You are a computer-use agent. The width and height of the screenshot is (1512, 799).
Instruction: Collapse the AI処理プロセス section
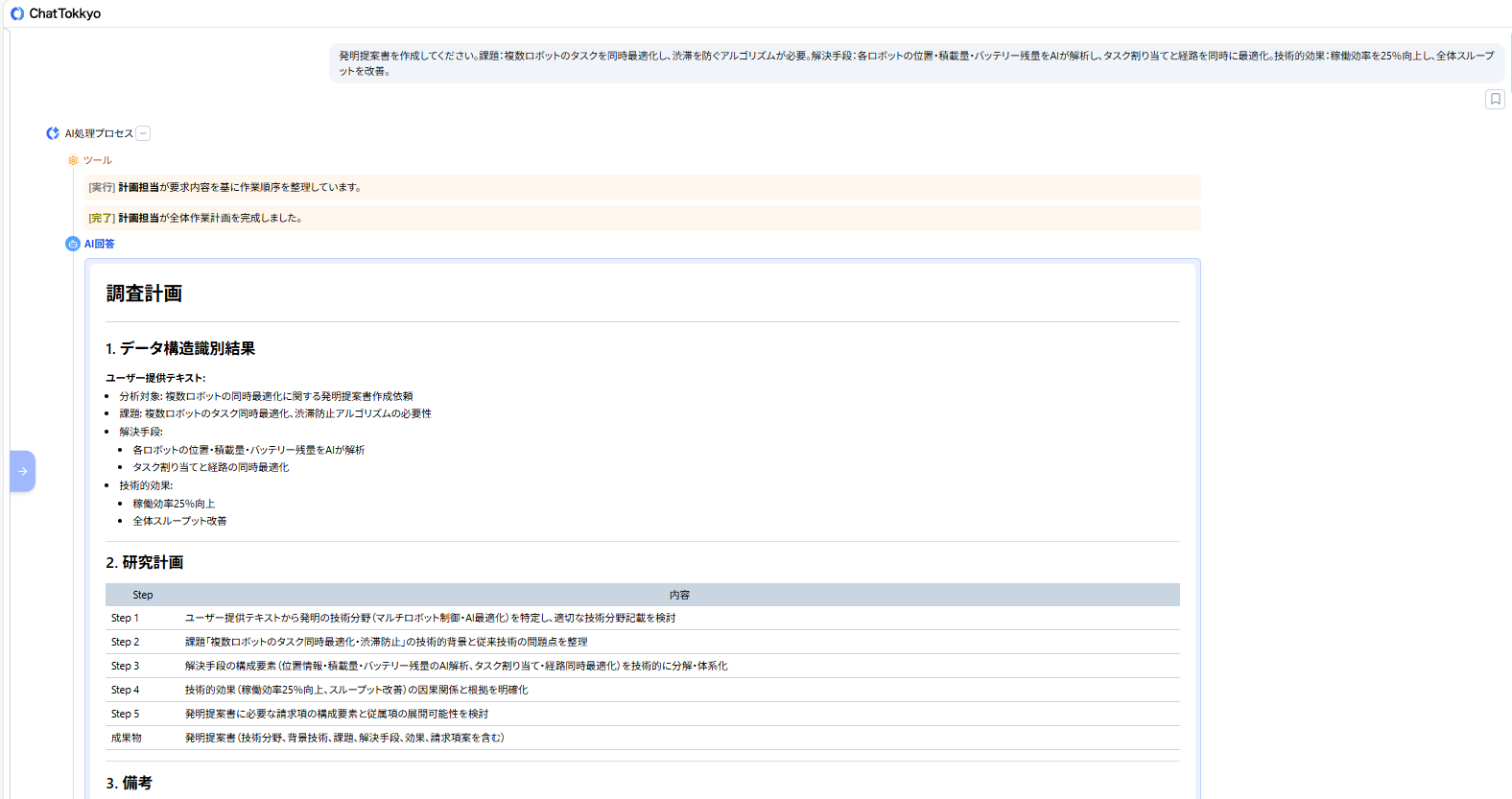[143, 133]
